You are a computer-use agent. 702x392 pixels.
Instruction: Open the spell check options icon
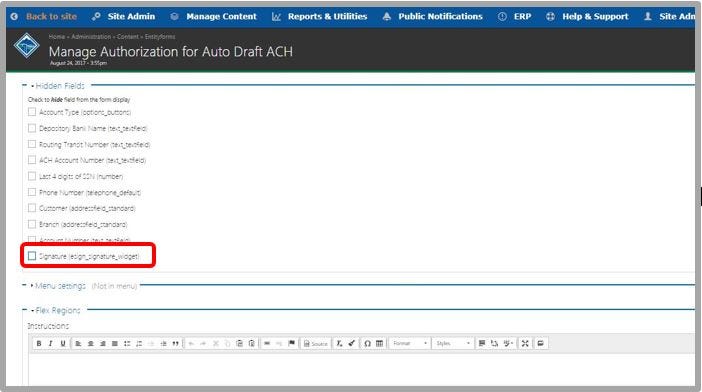[508, 343]
